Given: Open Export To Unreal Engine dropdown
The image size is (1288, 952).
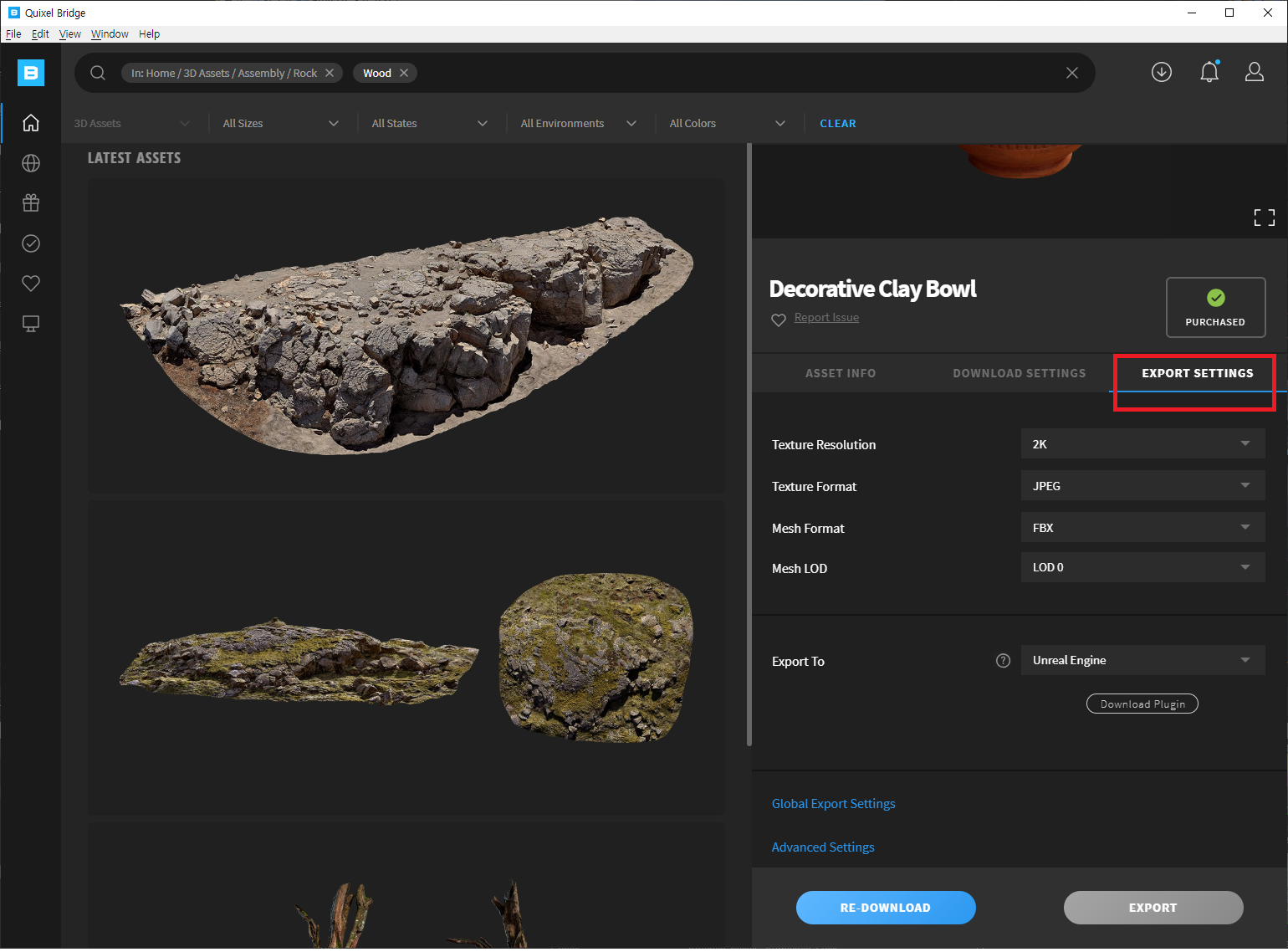Looking at the screenshot, I should click(1142, 660).
